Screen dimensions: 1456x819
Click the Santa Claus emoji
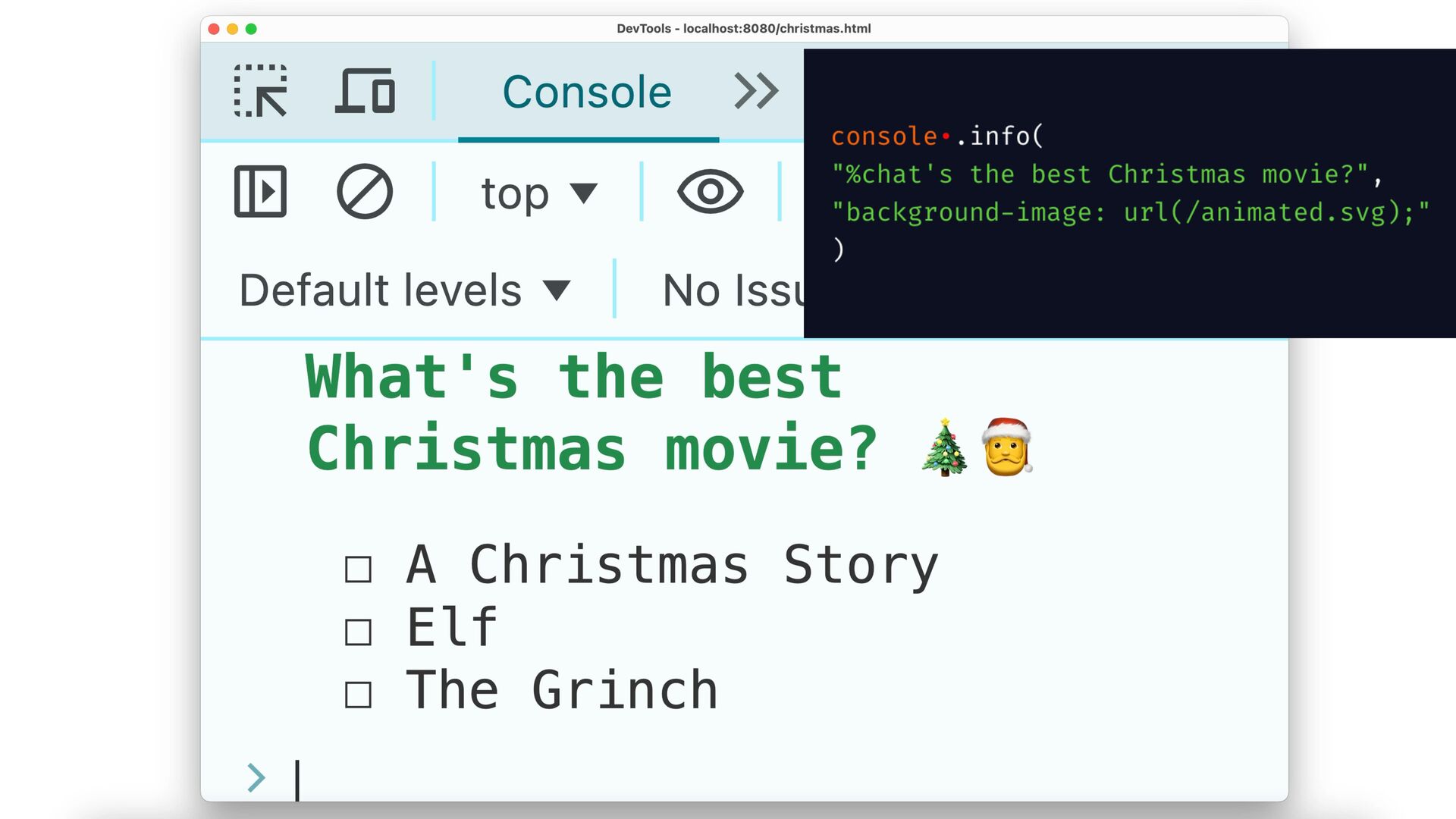coord(1007,447)
